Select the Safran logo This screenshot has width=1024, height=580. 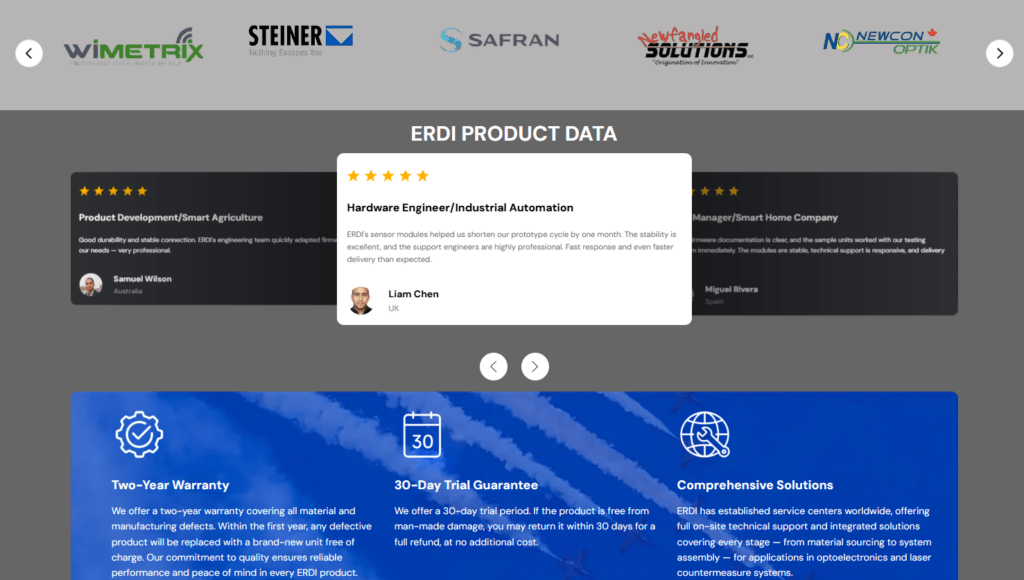pos(499,40)
